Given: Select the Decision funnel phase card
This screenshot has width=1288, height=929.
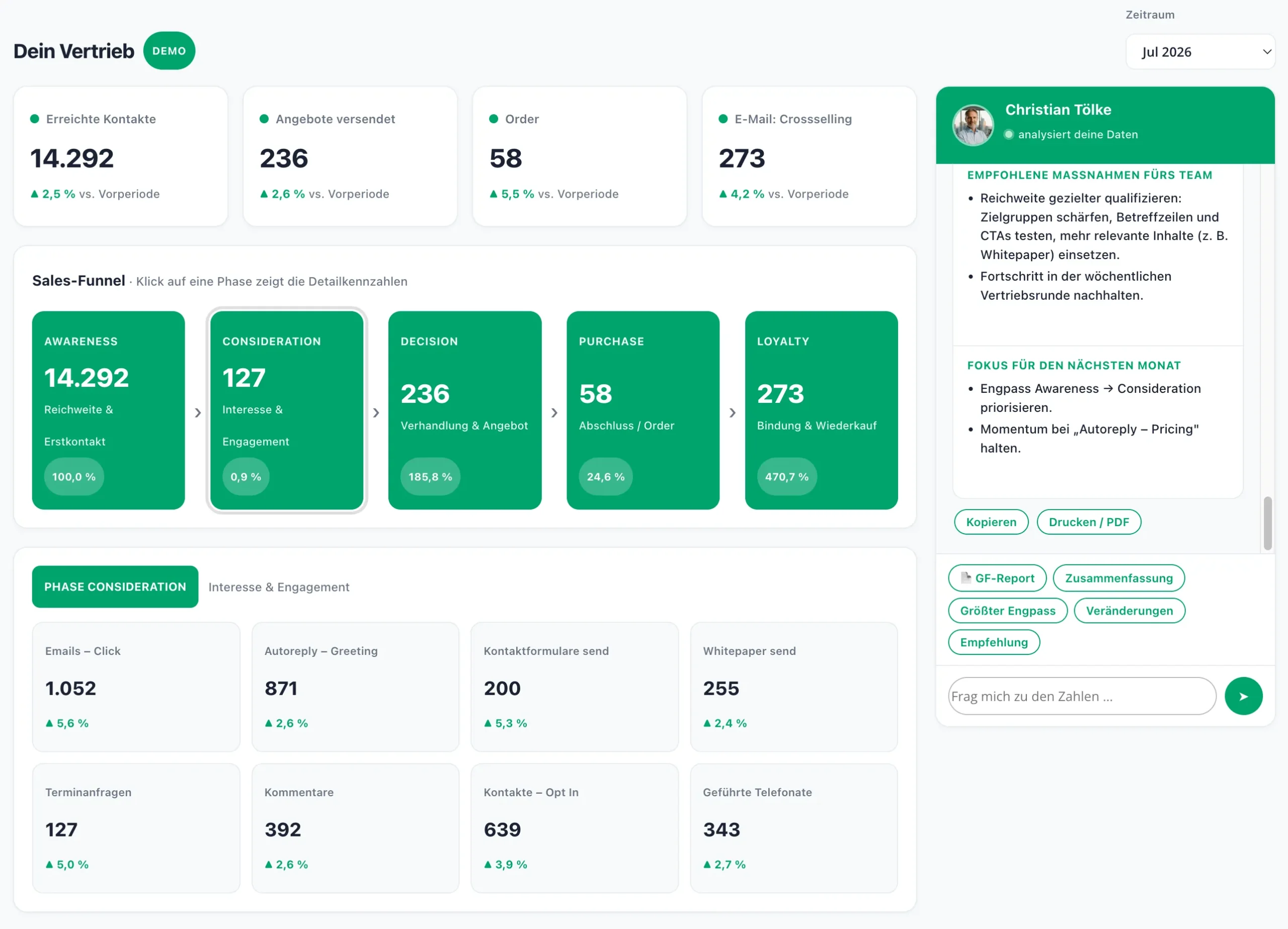Looking at the screenshot, I should pyautogui.click(x=464, y=410).
